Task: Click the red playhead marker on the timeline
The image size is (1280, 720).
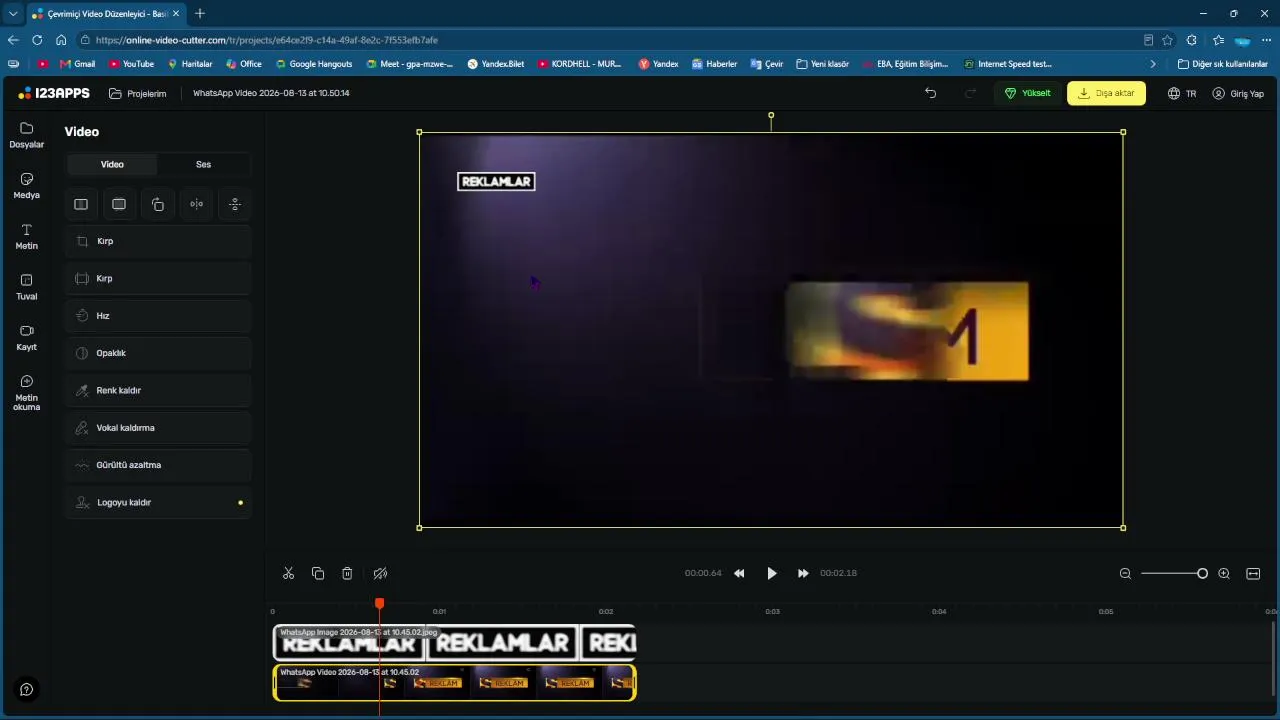Action: click(379, 603)
